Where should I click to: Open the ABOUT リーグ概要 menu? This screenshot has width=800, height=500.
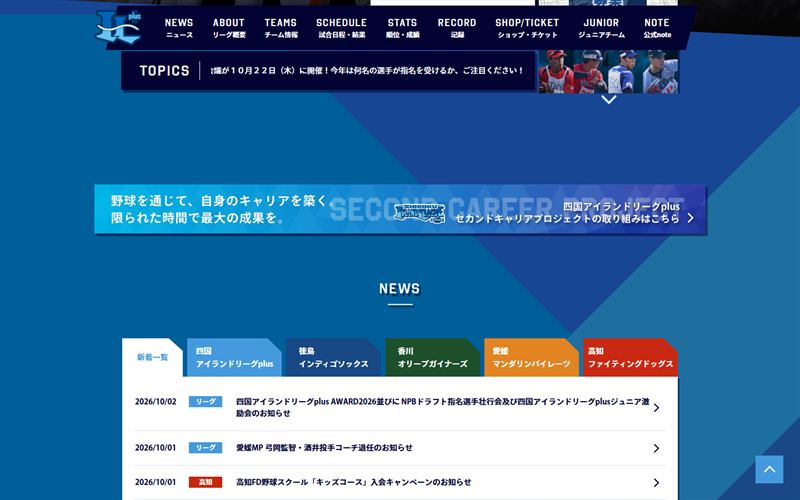[229, 28]
